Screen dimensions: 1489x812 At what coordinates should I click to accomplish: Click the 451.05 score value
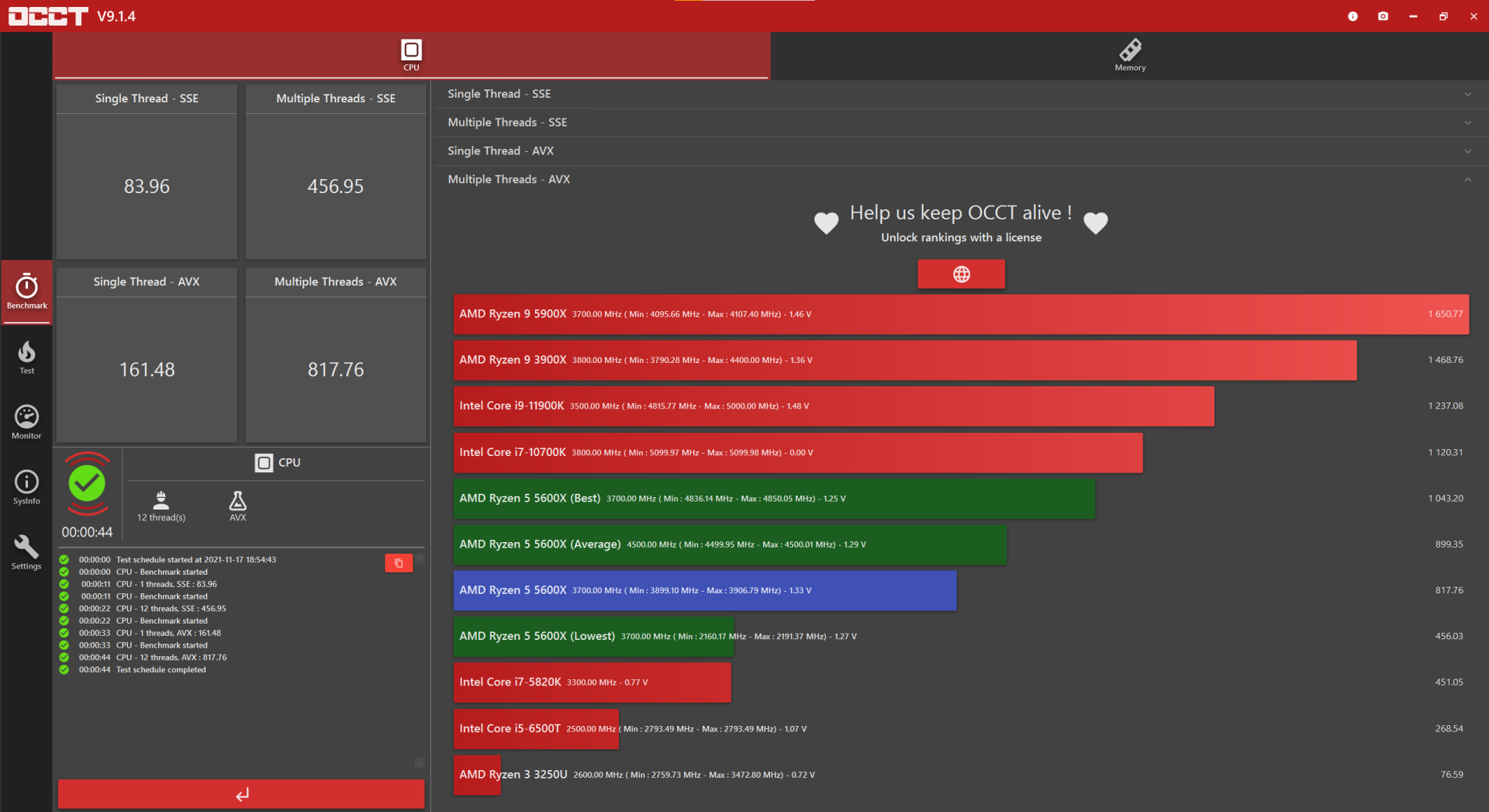click(x=1449, y=682)
